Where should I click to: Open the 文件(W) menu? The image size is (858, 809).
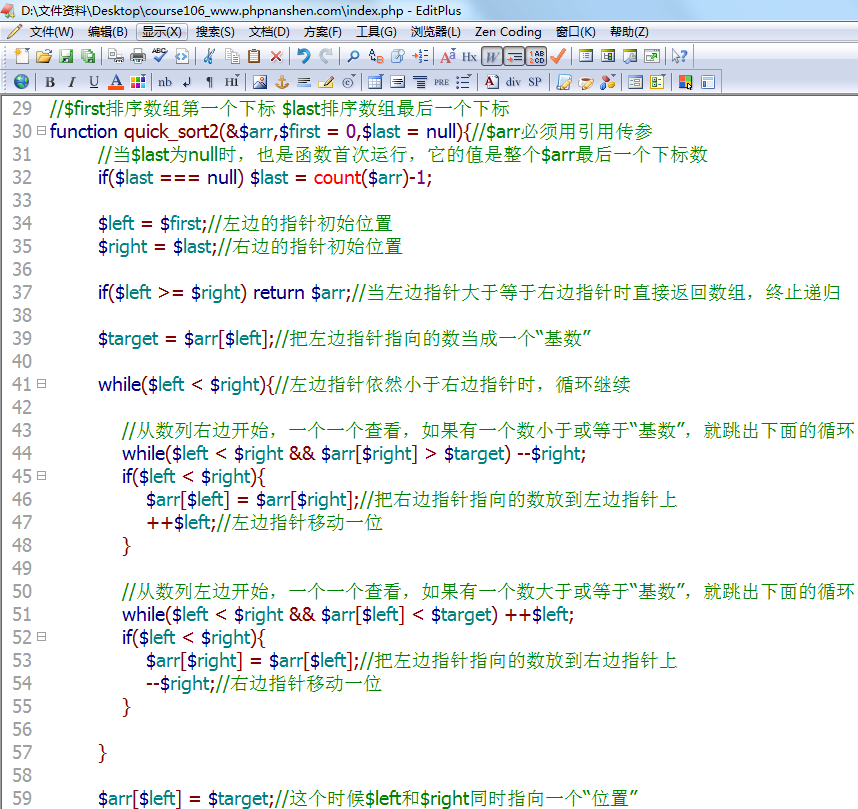pos(51,32)
